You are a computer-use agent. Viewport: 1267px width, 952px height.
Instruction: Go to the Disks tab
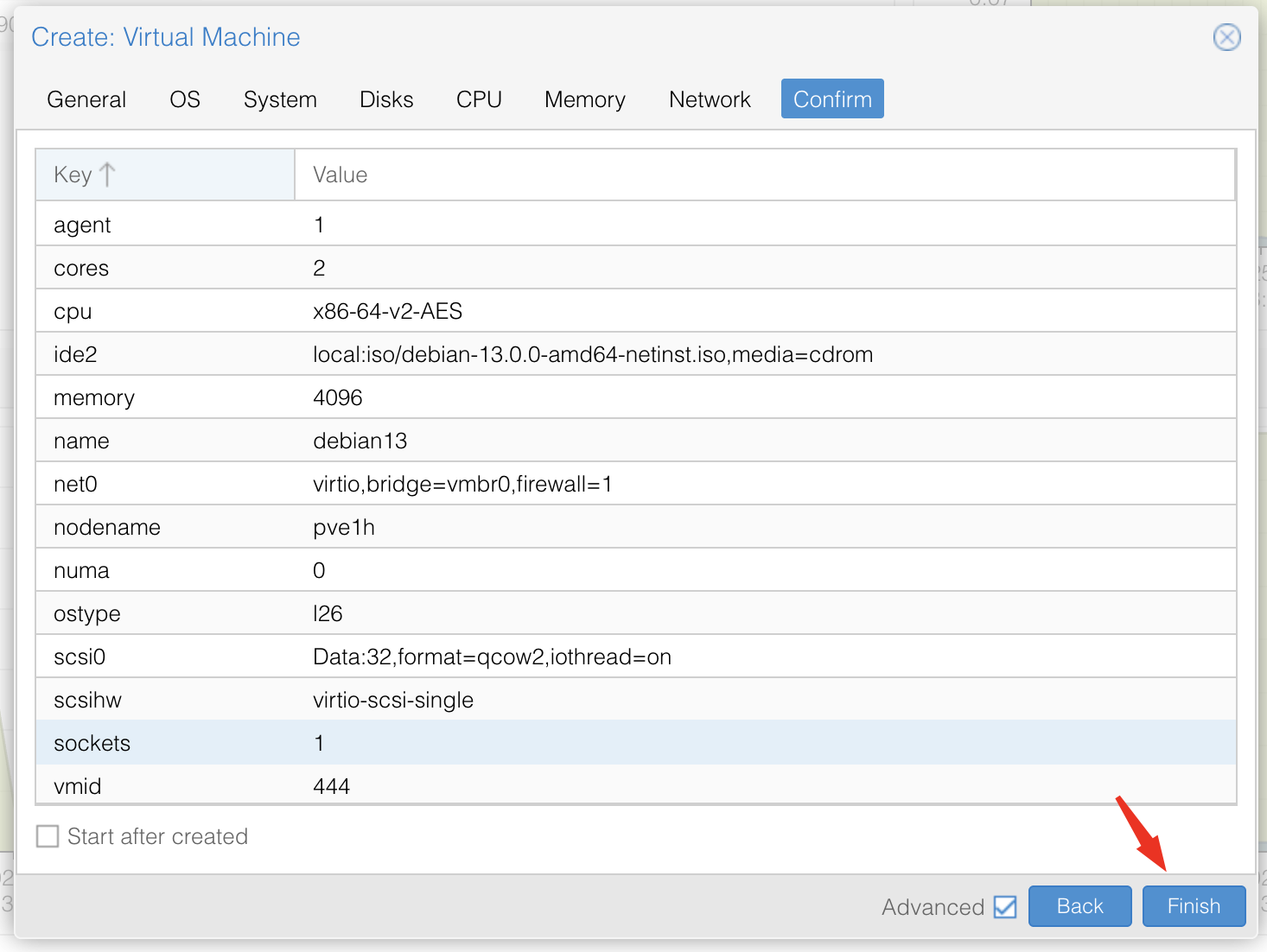(386, 99)
